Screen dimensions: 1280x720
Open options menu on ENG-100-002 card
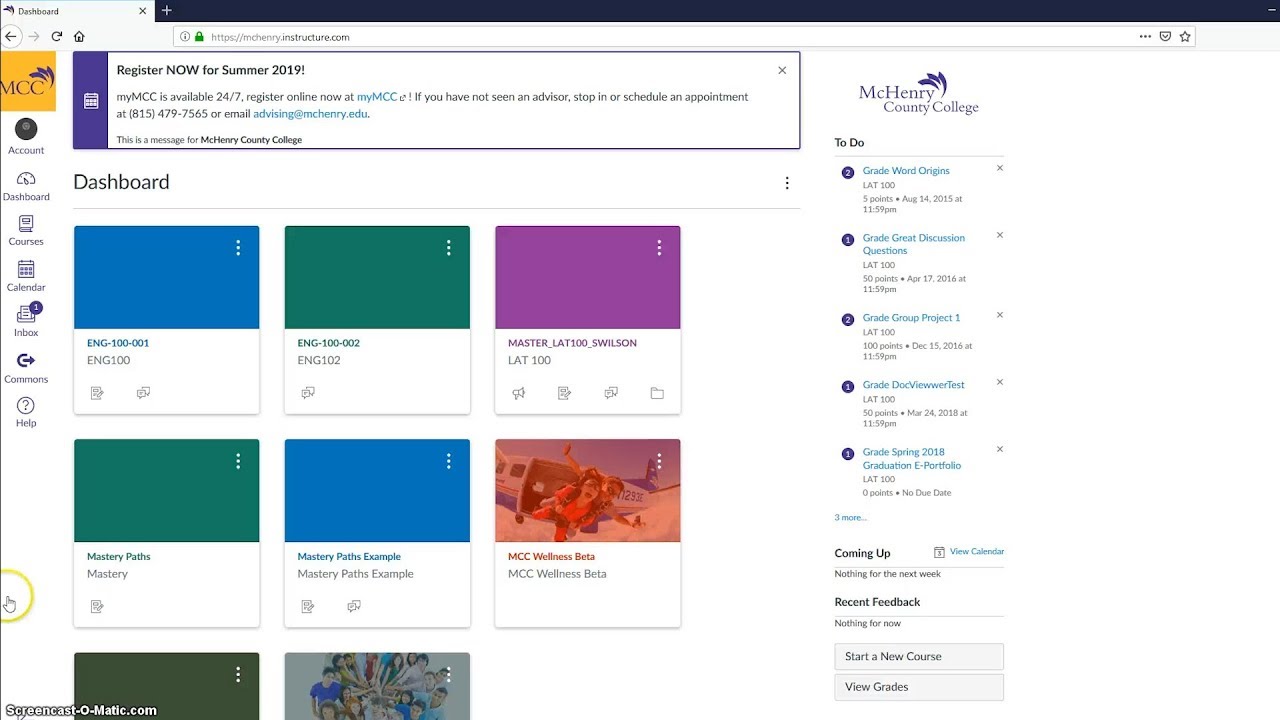449,247
